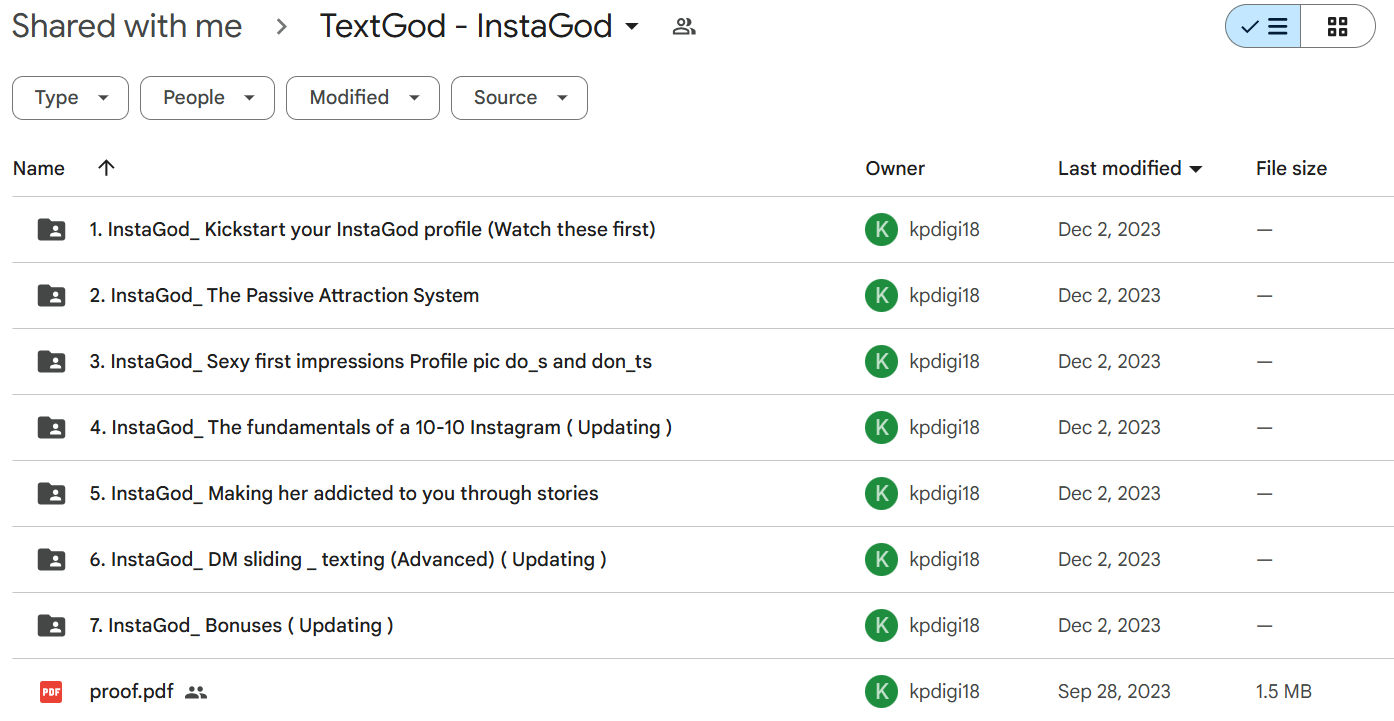Open the proof.pdf file name

(131, 691)
